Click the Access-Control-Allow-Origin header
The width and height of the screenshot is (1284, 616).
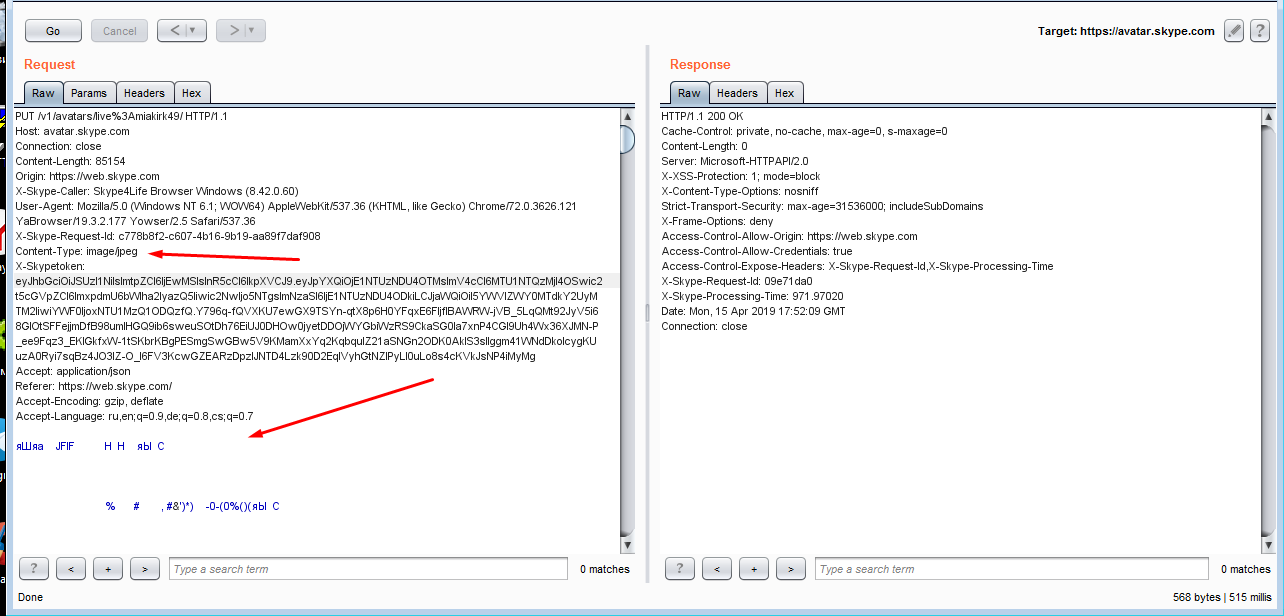(789, 236)
